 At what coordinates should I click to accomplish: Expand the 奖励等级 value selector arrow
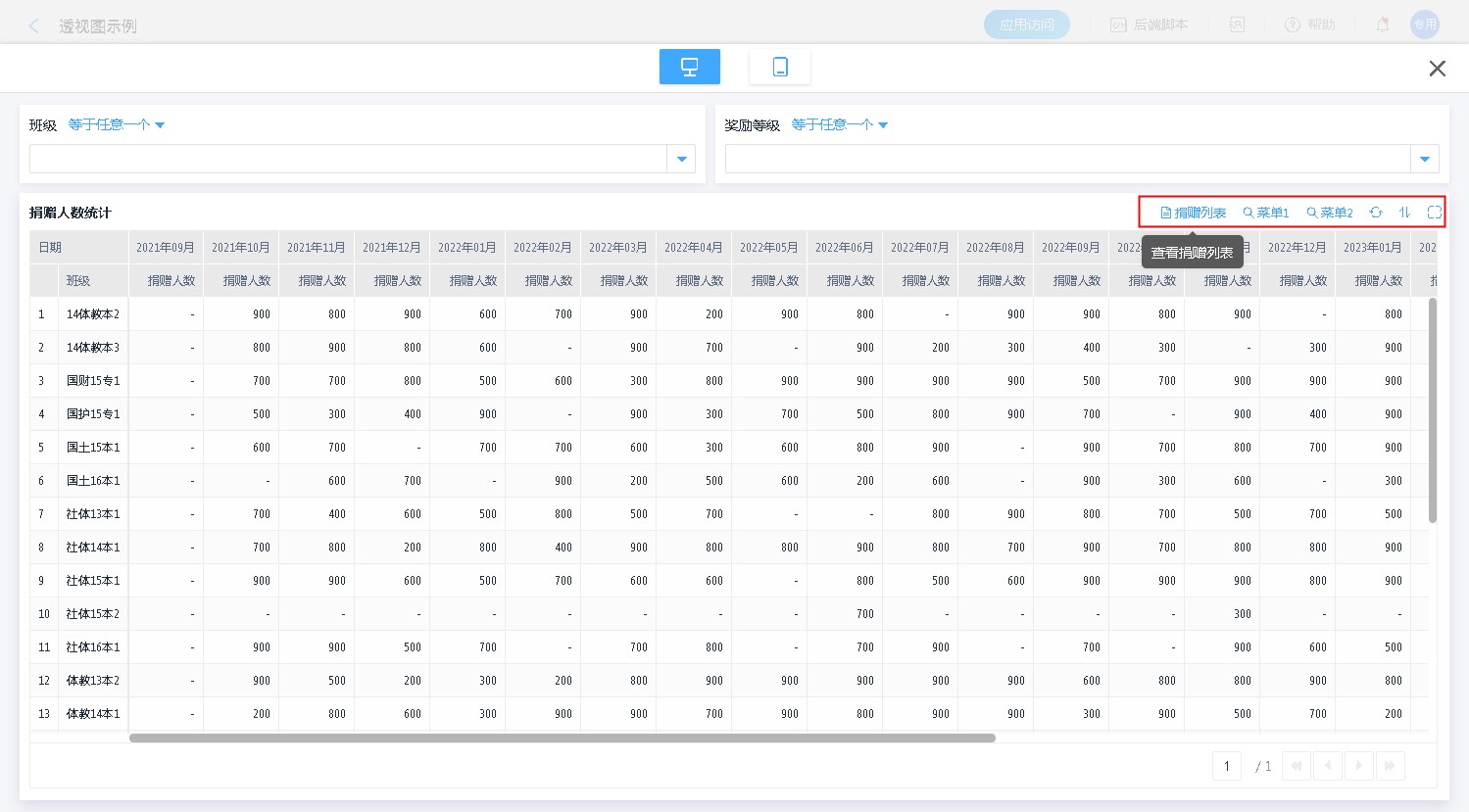[1424, 159]
